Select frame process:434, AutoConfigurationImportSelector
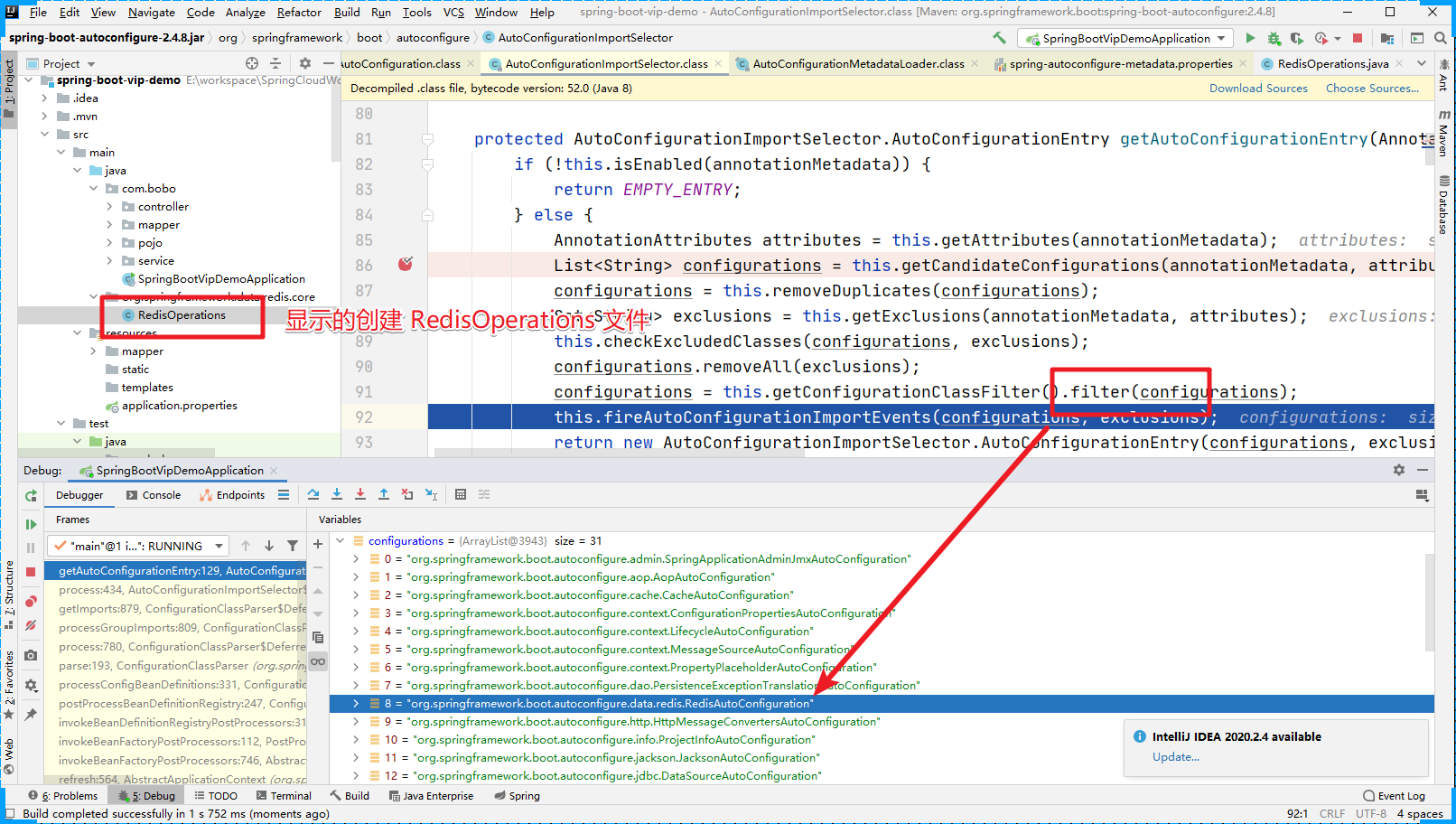This screenshot has height=824, width=1456. pyautogui.click(x=182, y=590)
